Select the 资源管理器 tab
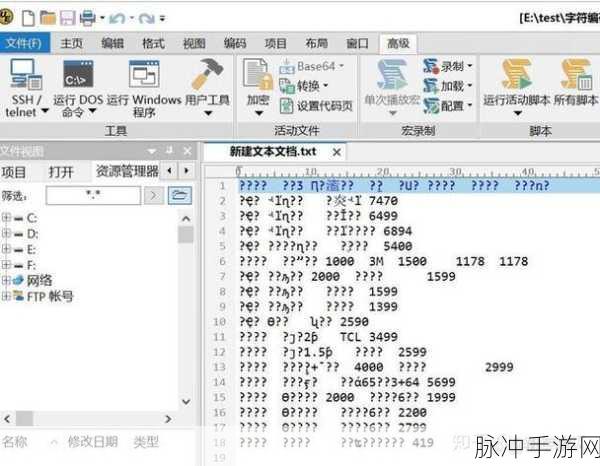The height and width of the screenshot is (466, 600). point(127,171)
